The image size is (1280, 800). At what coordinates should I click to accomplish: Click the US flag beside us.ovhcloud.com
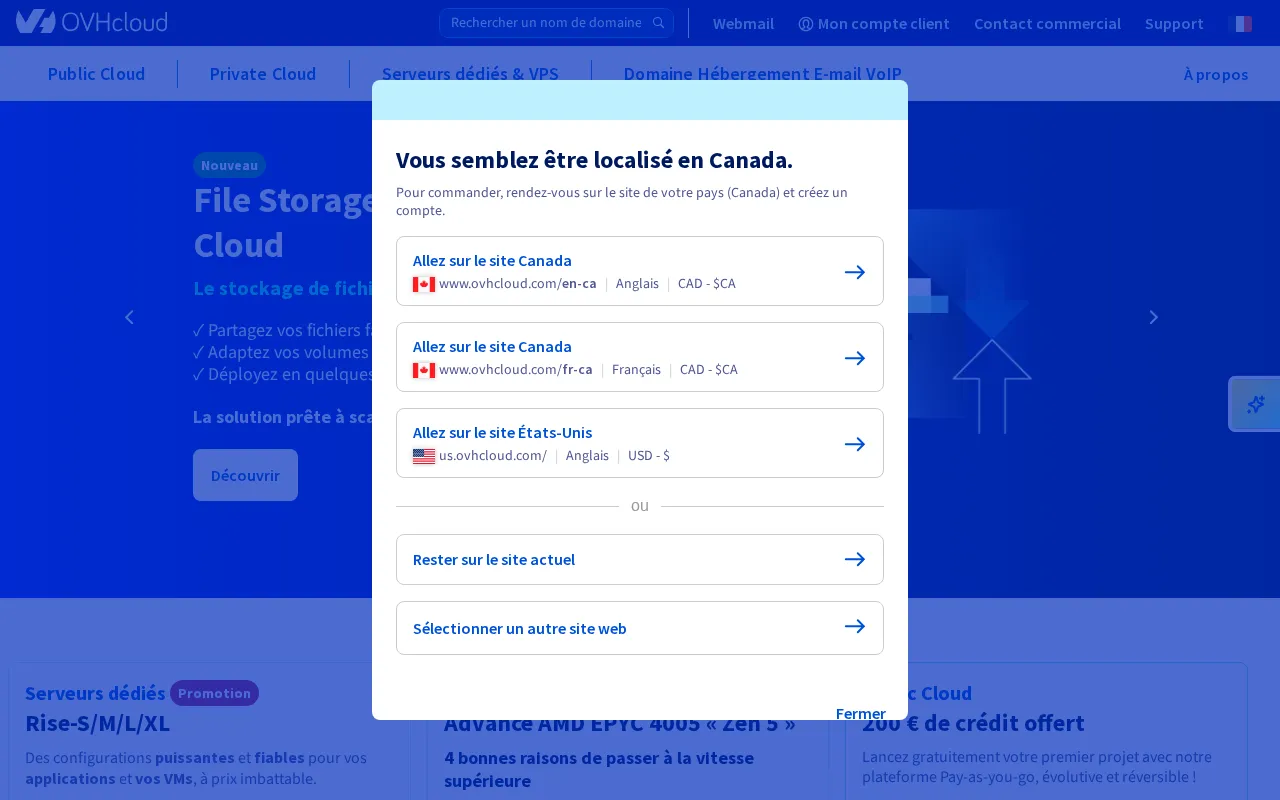pos(424,456)
